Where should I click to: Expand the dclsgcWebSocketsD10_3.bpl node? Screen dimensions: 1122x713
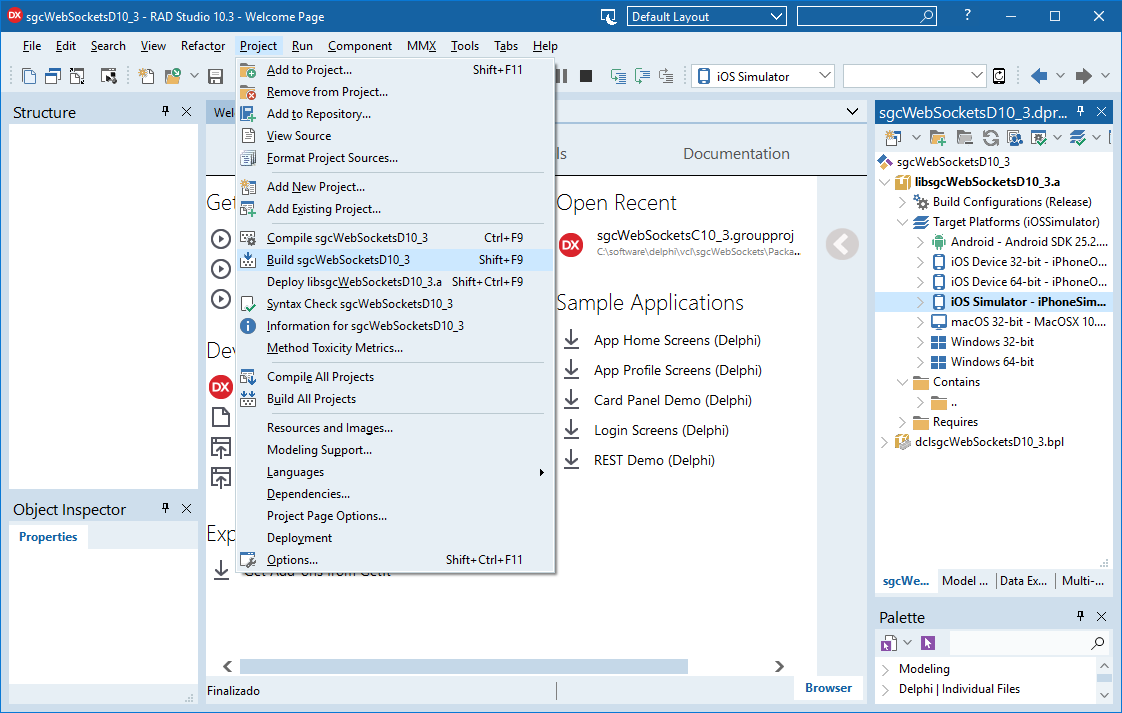885,442
